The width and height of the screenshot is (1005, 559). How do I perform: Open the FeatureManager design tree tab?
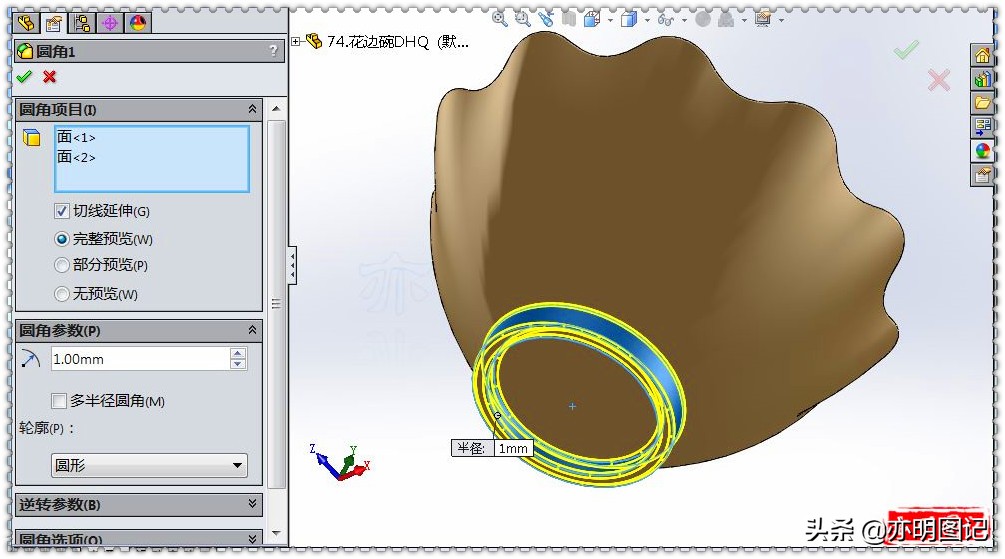[26, 24]
